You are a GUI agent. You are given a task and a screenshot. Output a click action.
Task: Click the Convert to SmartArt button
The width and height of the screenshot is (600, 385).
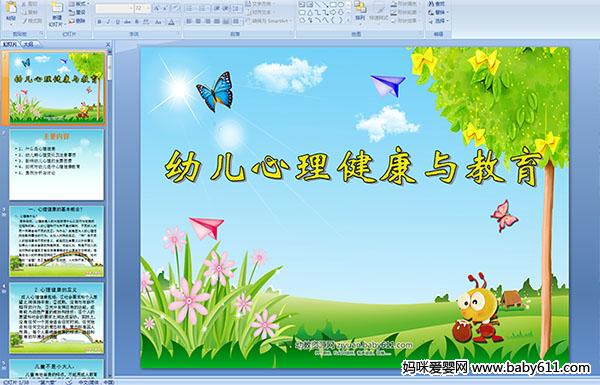point(268,21)
